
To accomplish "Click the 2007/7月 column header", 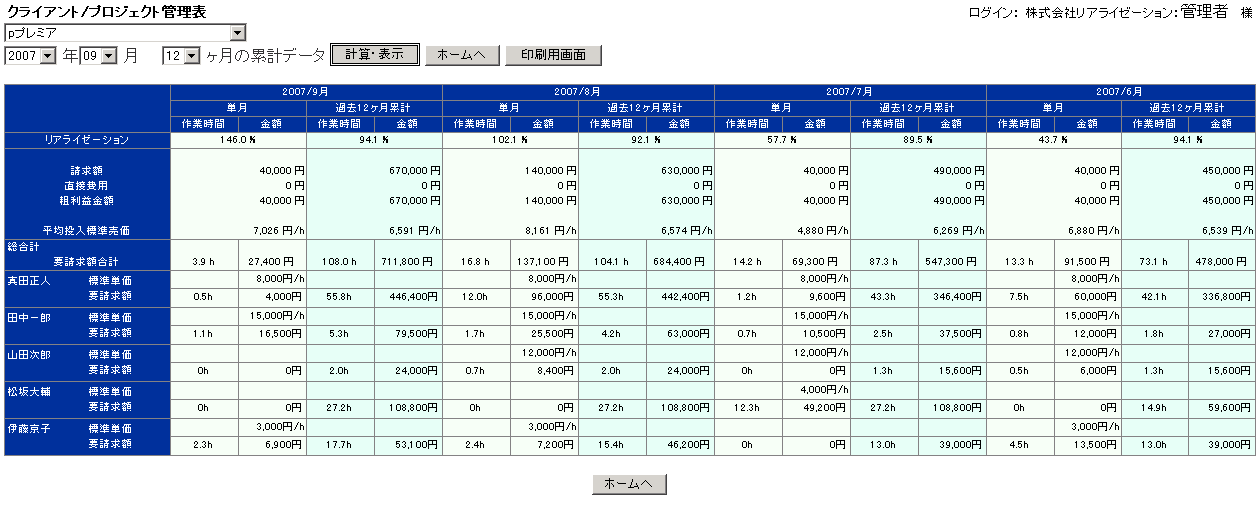I will pos(850,91).
